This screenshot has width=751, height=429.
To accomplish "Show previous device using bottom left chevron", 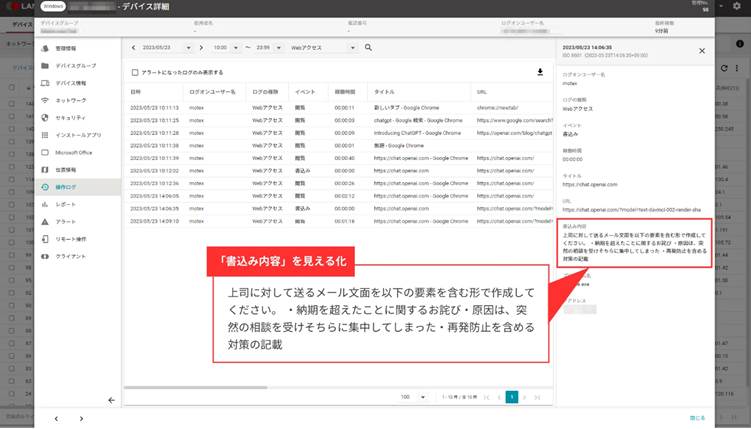I will pos(56,418).
